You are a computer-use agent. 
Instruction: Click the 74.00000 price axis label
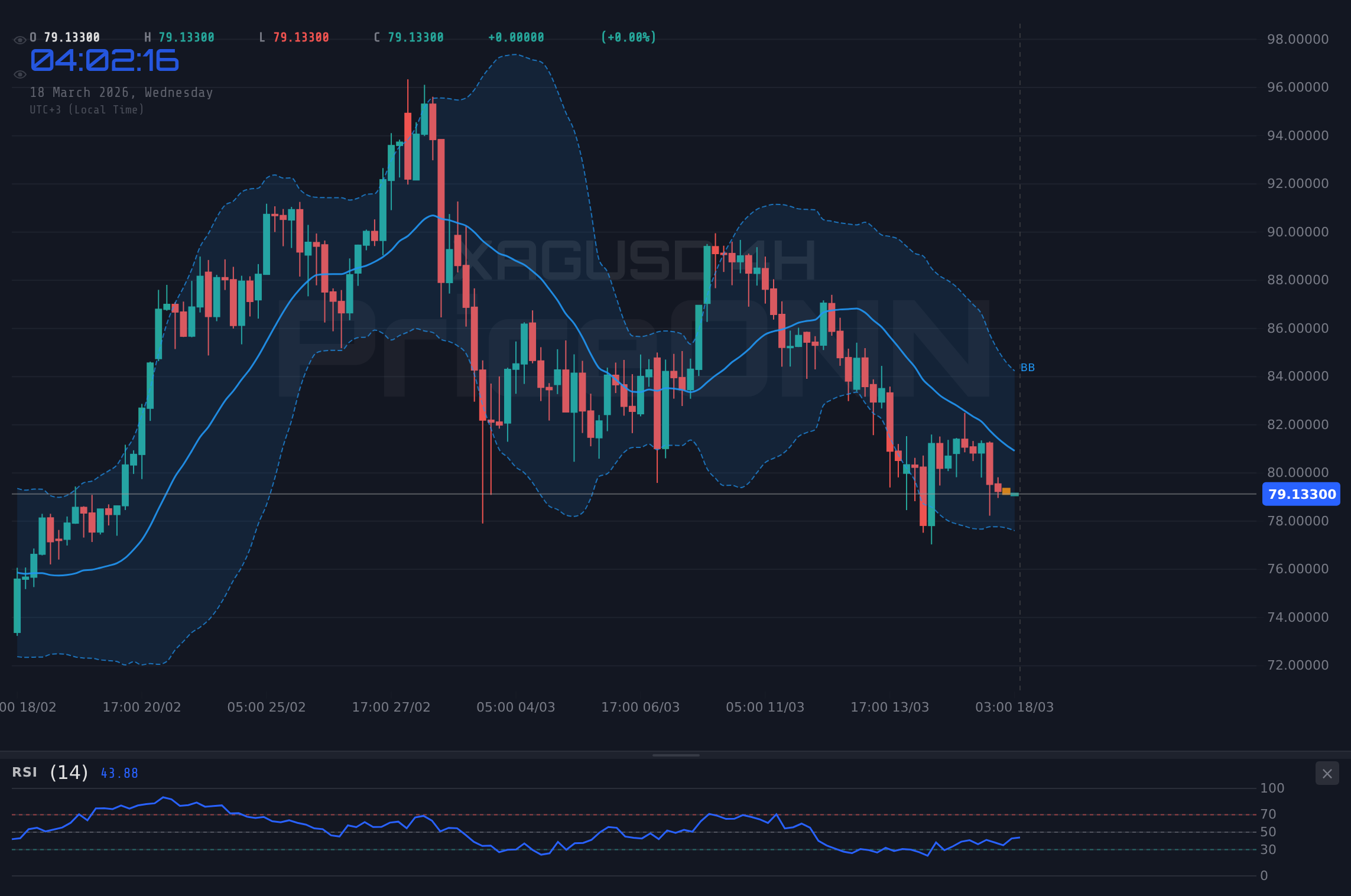pyautogui.click(x=1298, y=618)
